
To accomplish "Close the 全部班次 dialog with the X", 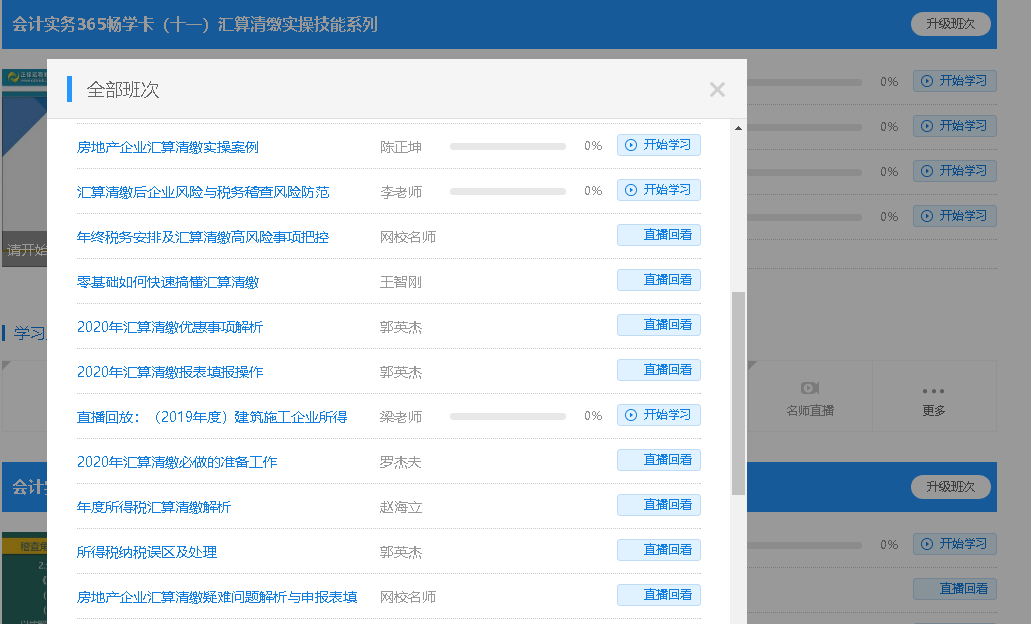I will [717, 90].
